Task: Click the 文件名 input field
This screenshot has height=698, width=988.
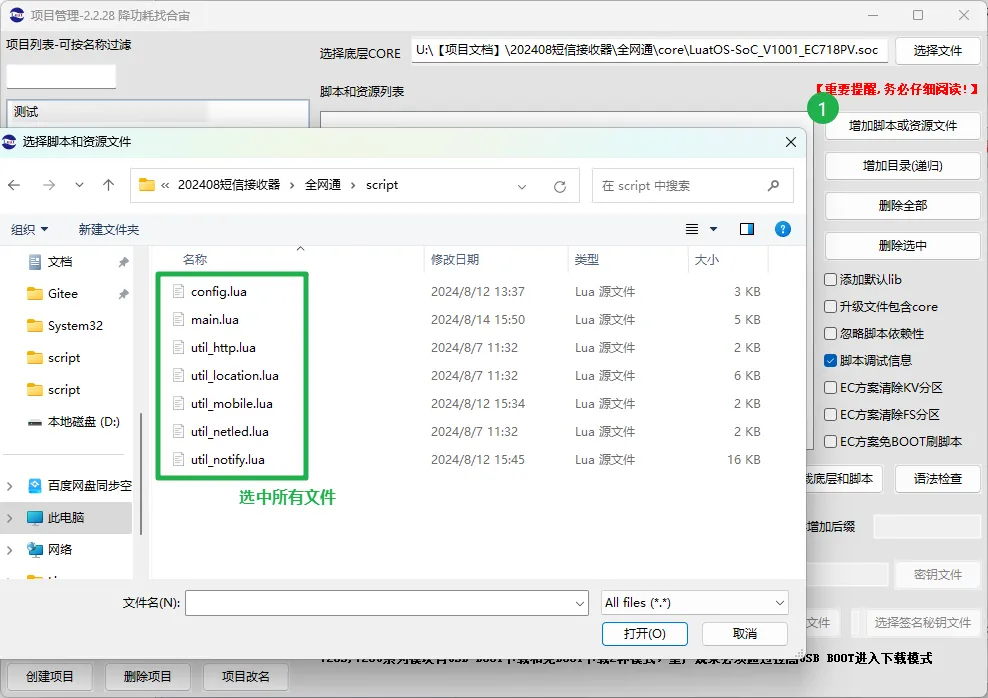Action: point(387,603)
